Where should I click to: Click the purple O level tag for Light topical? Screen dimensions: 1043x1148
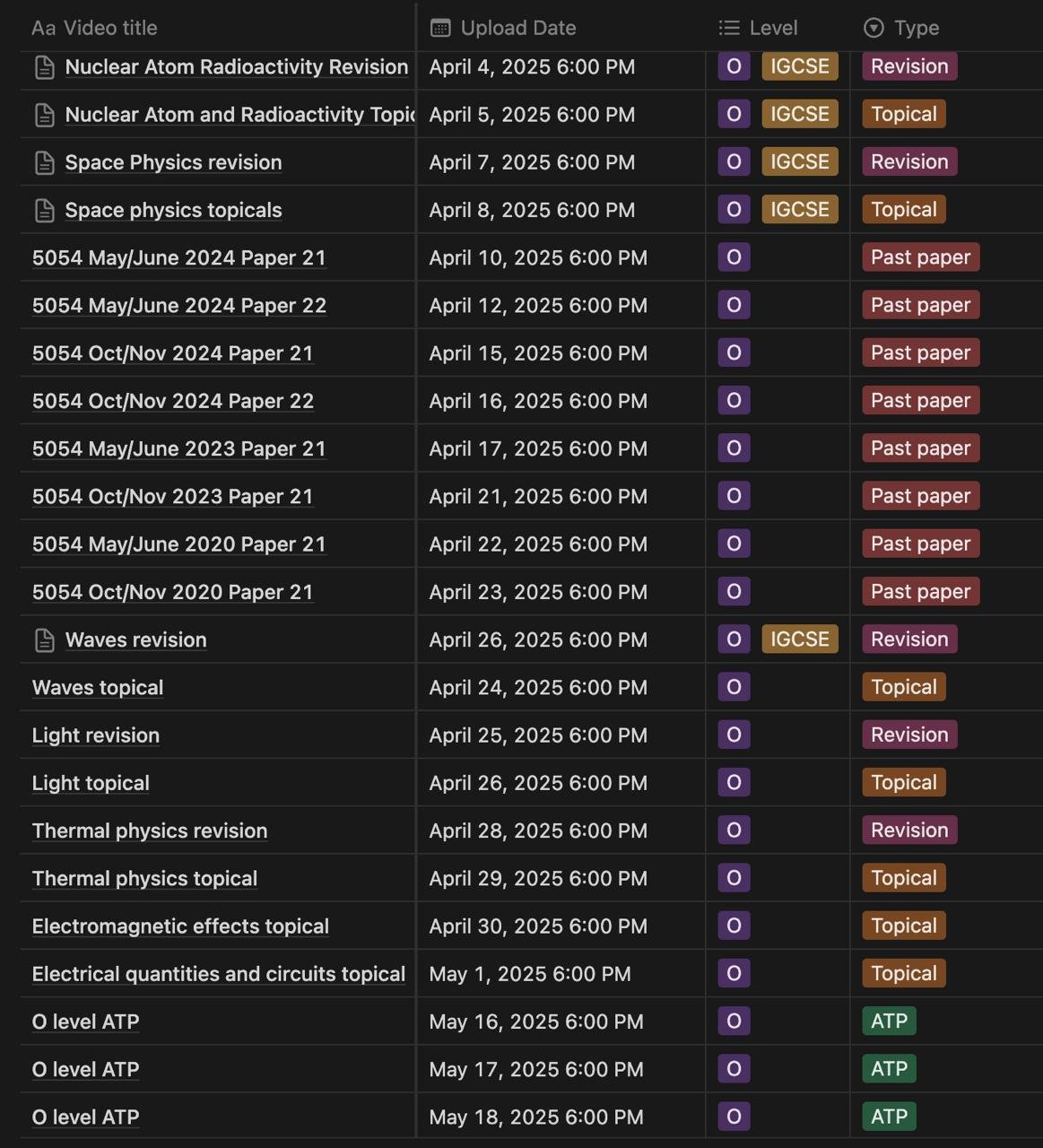[734, 783]
